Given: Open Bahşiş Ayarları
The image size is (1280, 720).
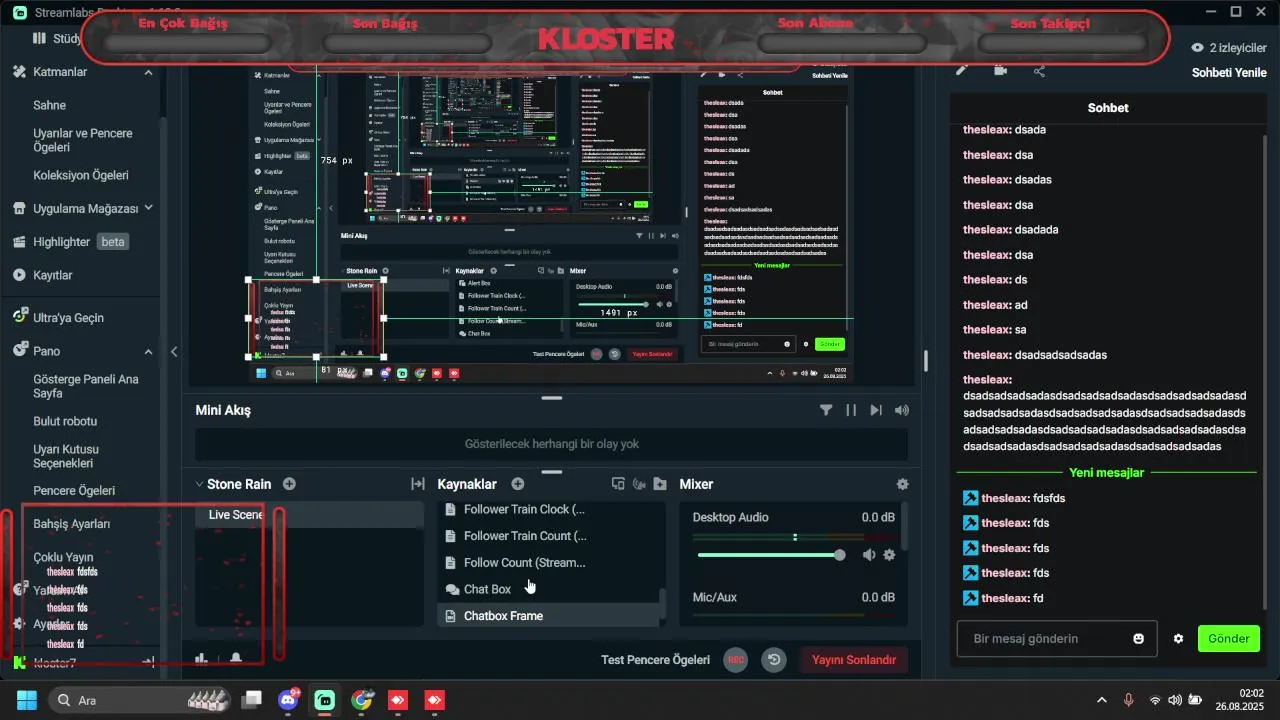Looking at the screenshot, I should tap(72, 524).
